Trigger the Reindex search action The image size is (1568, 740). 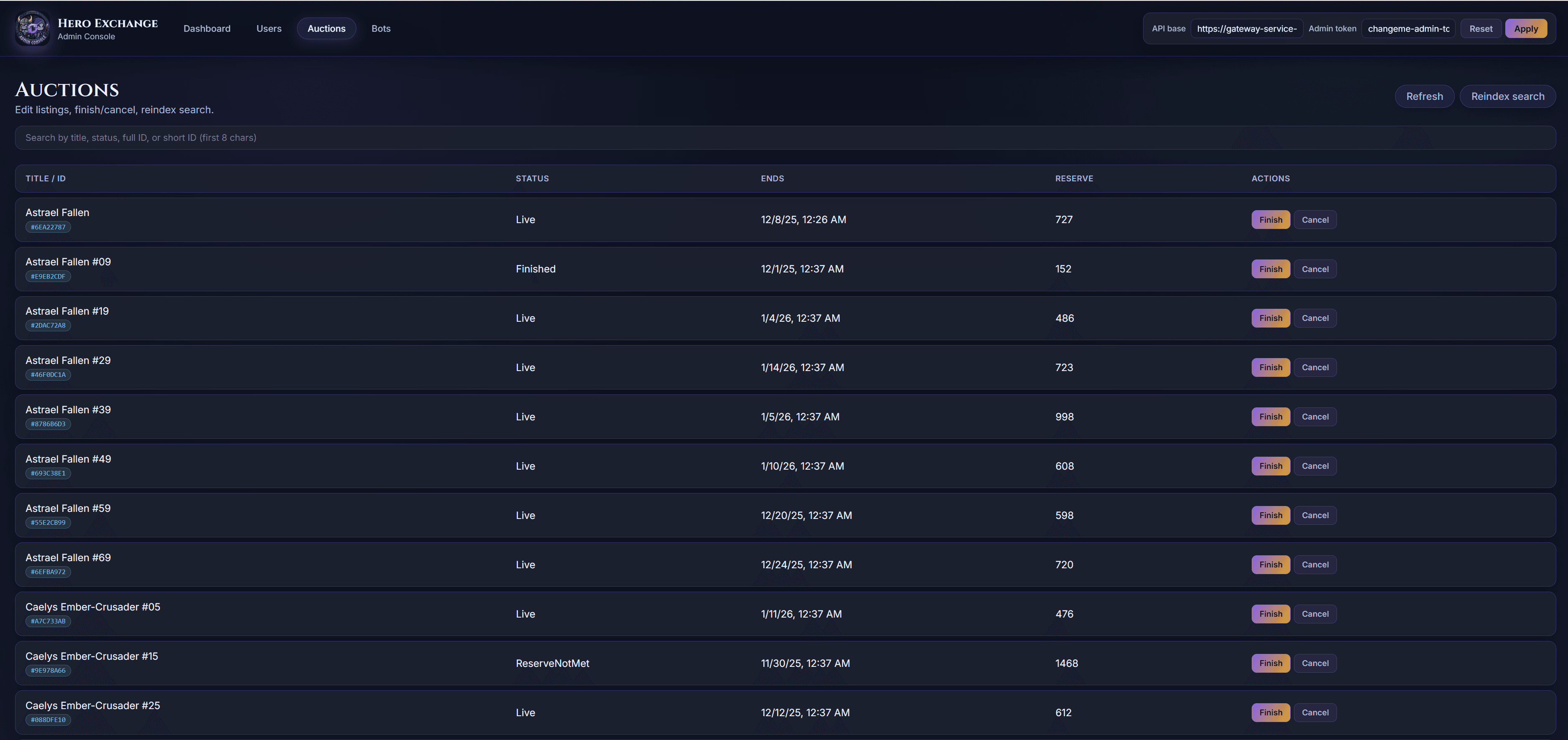pos(1508,96)
